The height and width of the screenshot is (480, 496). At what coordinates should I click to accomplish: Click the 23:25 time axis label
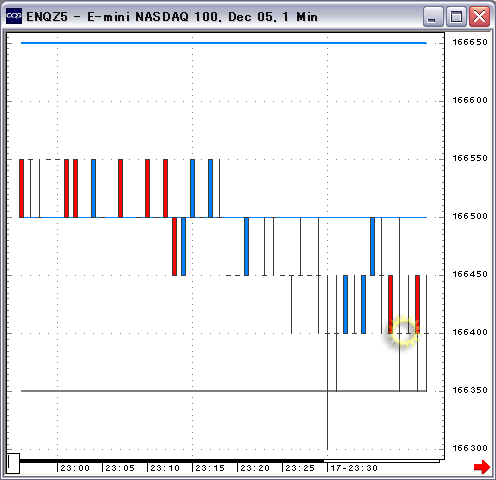click(300, 468)
